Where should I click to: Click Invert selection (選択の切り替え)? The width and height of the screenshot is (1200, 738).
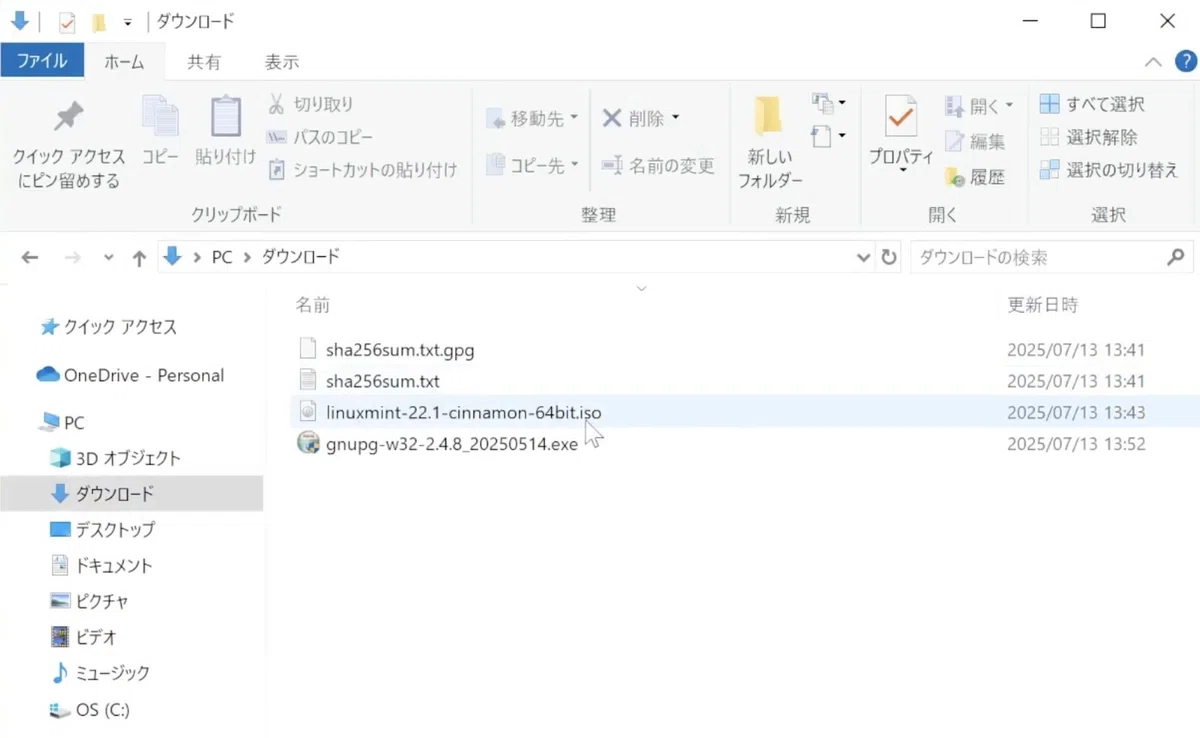click(1109, 170)
